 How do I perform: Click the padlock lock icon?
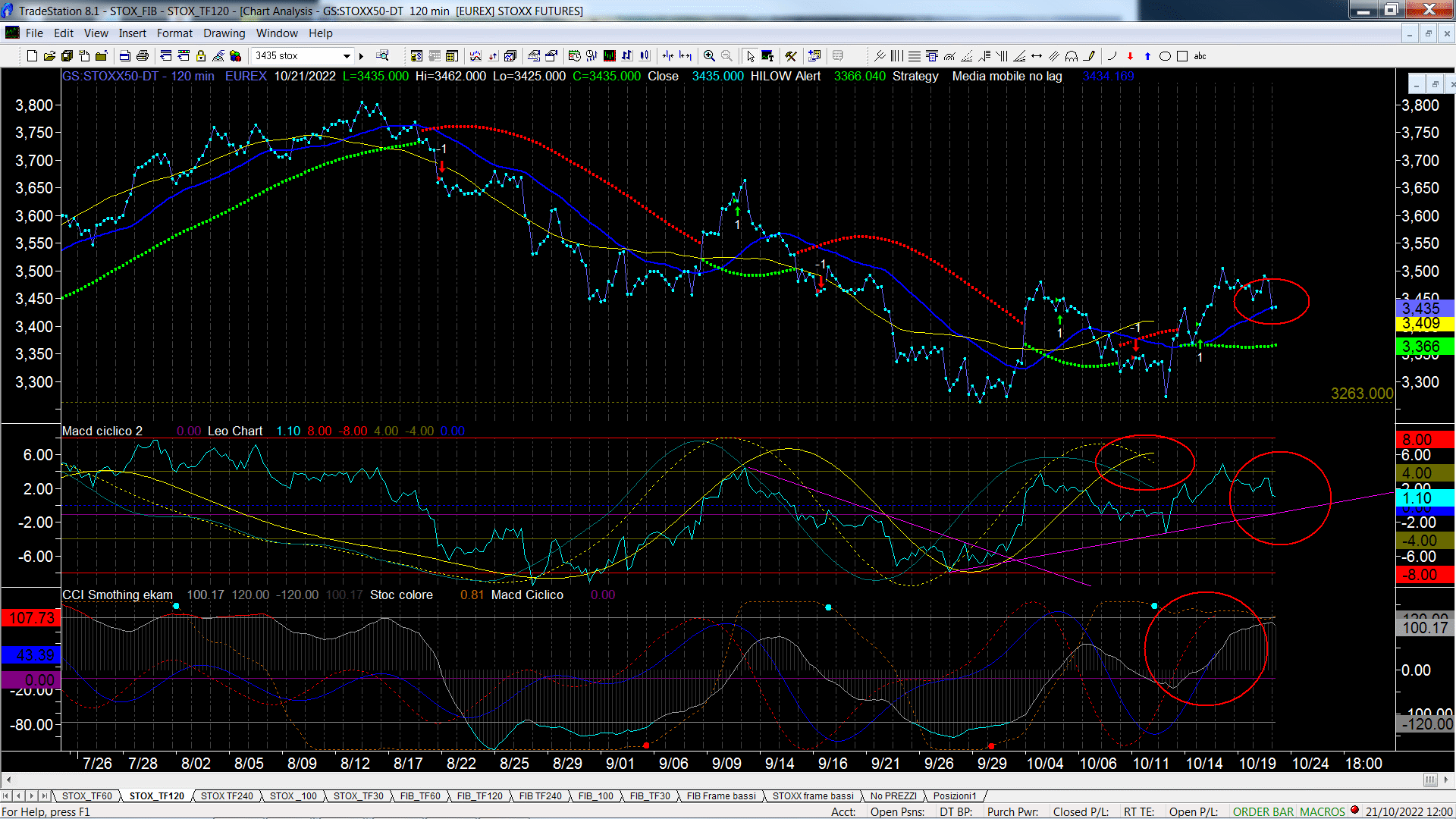[x=201, y=56]
